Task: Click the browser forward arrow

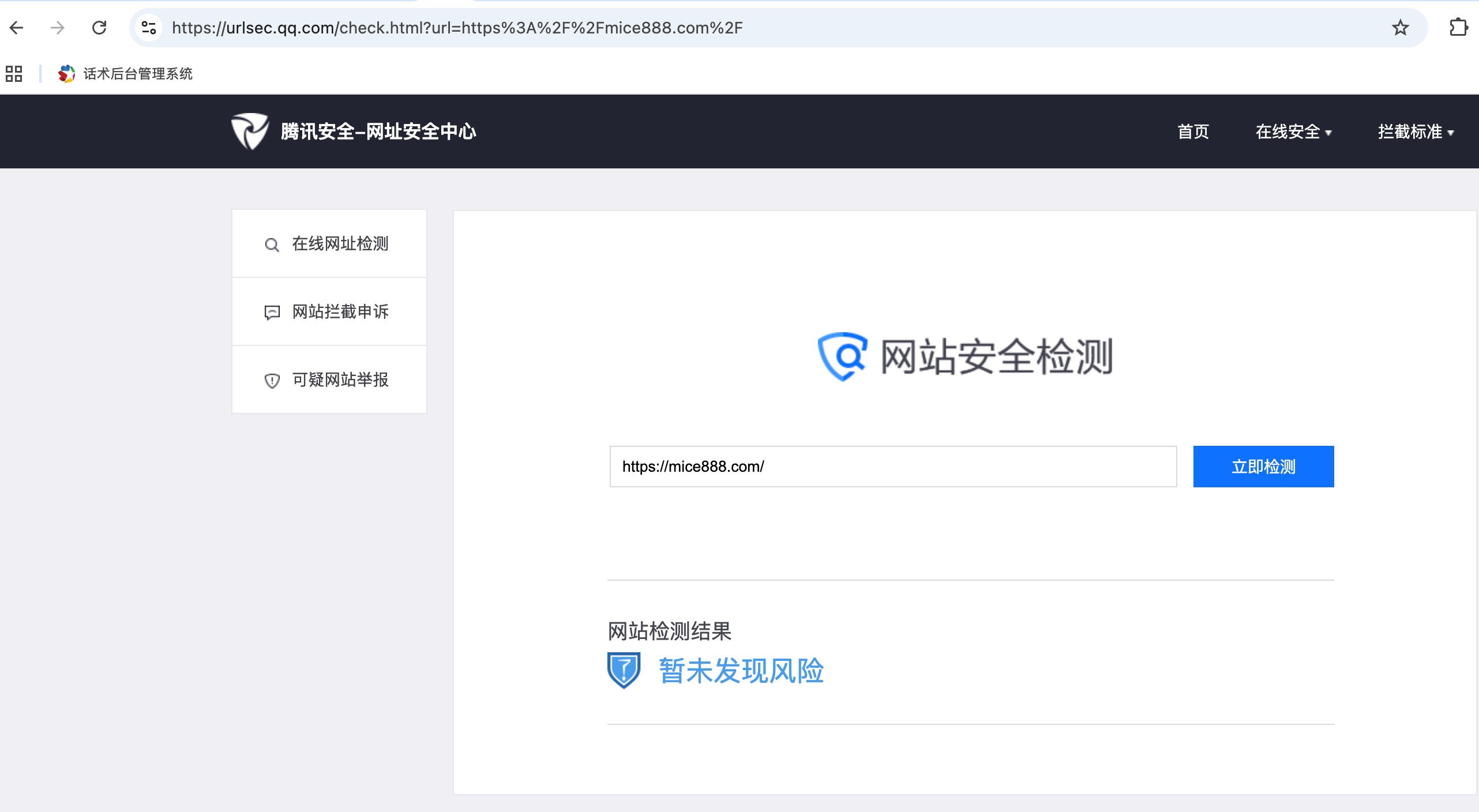Action: pyautogui.click(x=57, y=28)
